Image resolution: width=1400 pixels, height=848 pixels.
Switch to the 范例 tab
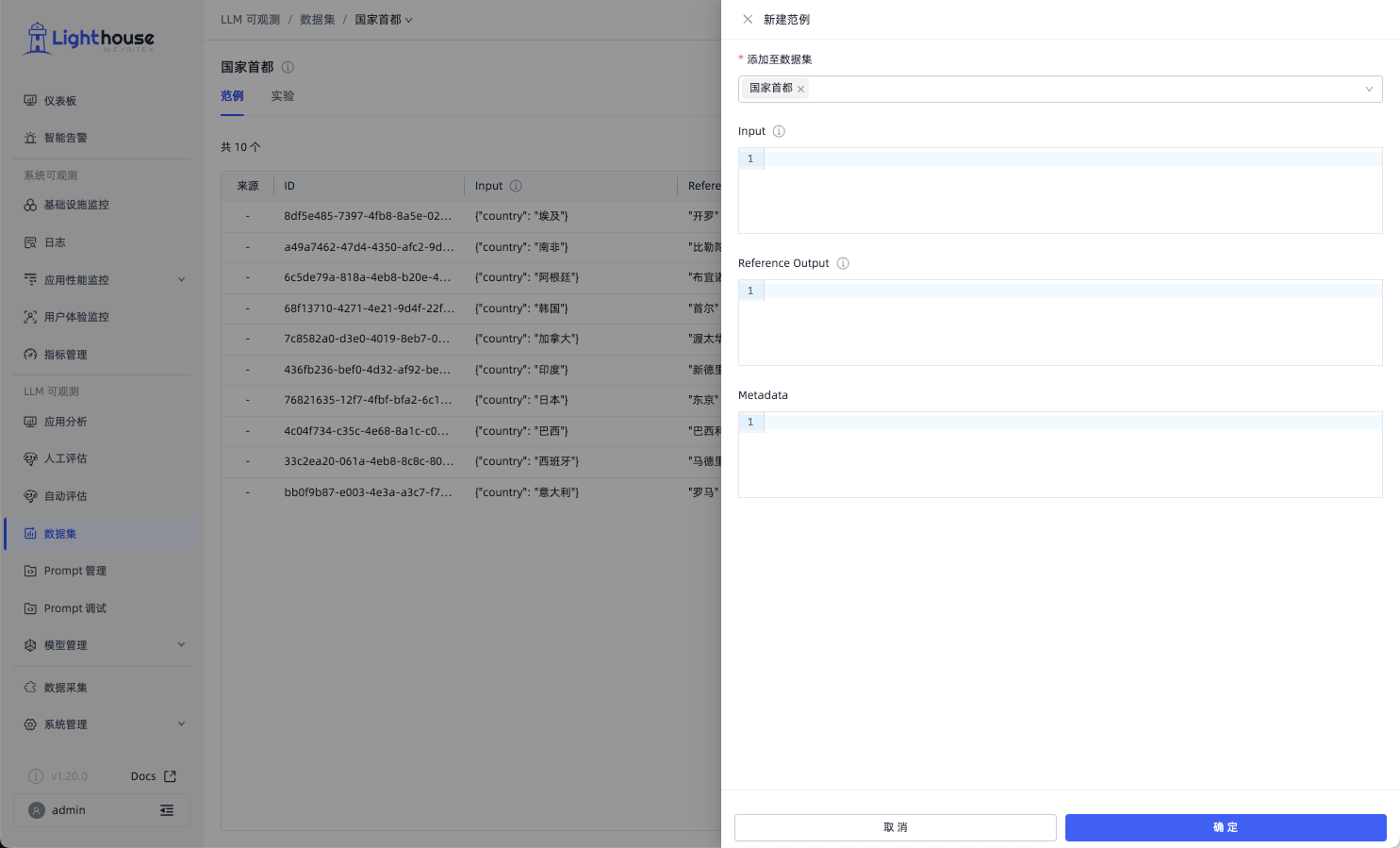(232, 96)
